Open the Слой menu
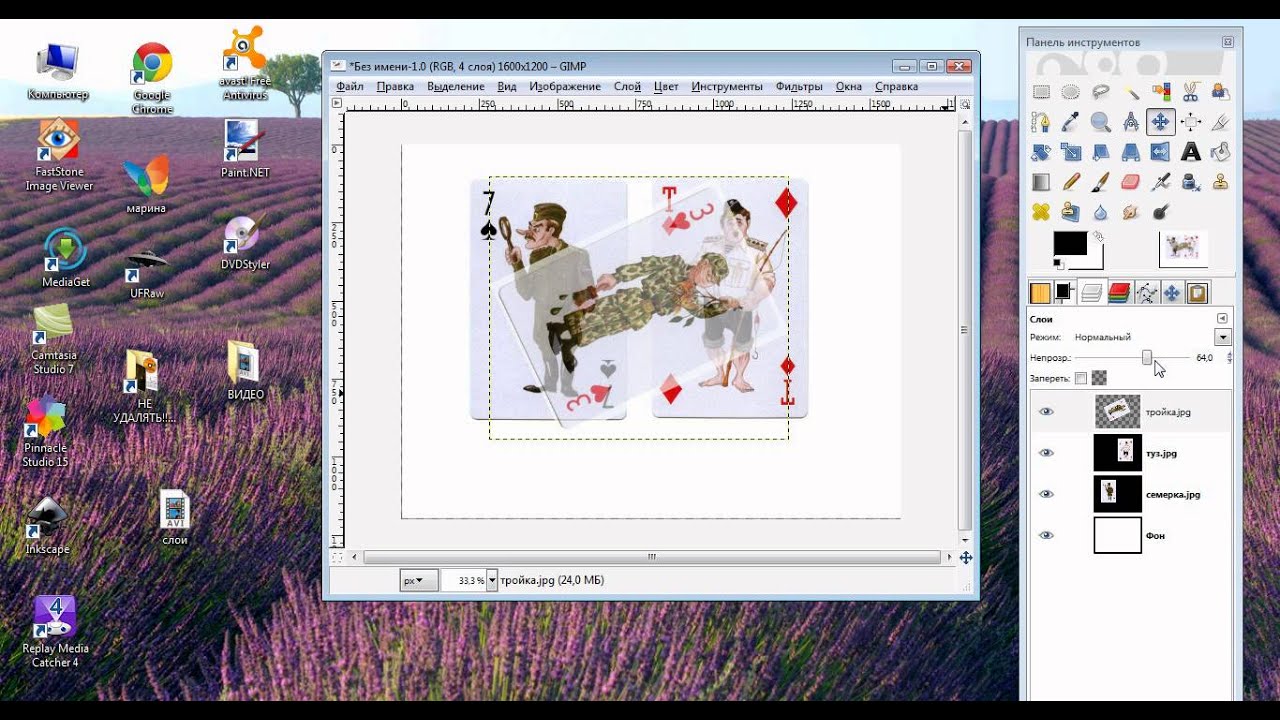Viewport: 1280px width, 720px height. [627, 86]
